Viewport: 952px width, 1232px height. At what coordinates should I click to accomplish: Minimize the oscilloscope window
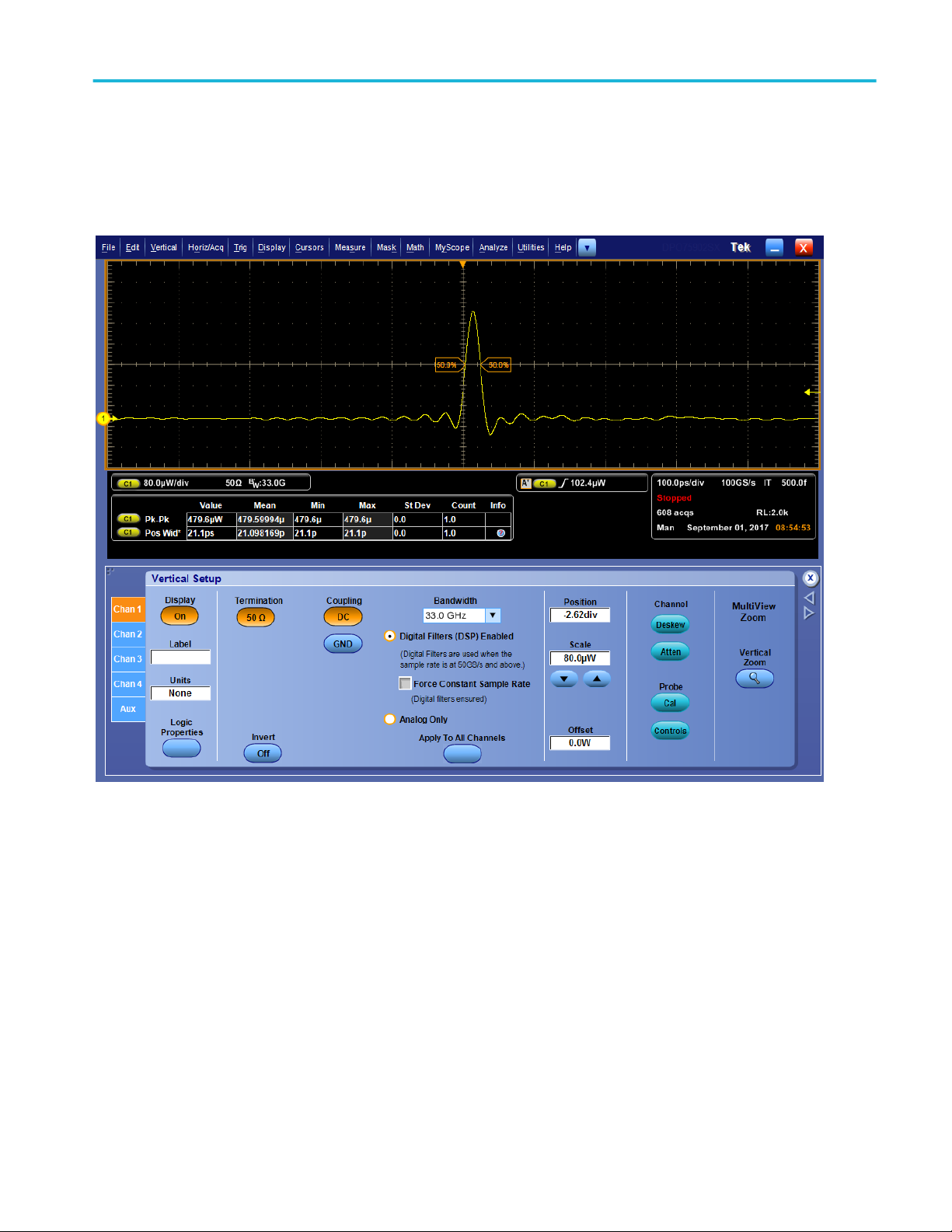tap(774, 247)
